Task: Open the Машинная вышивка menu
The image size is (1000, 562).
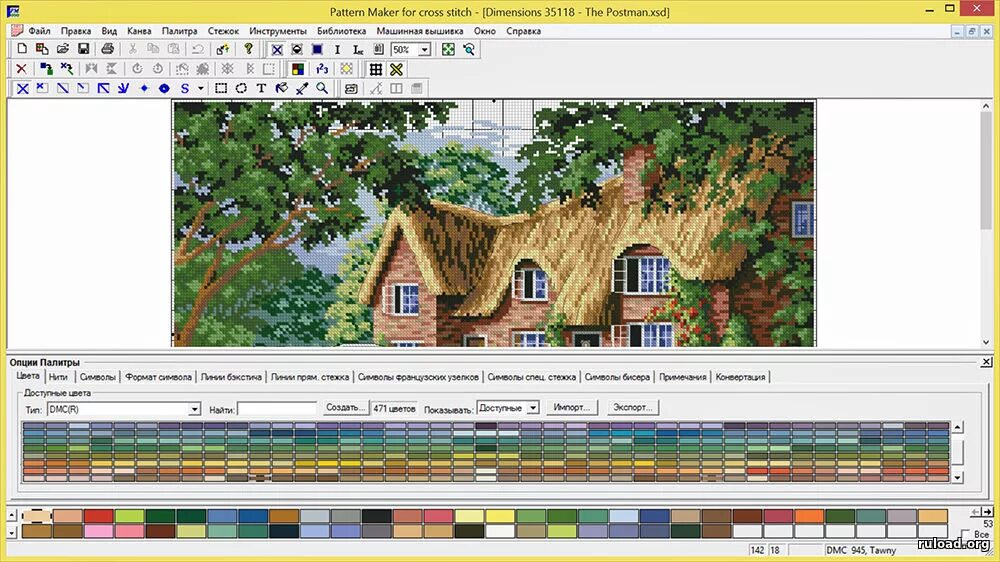Action: (x=420, y=31)
